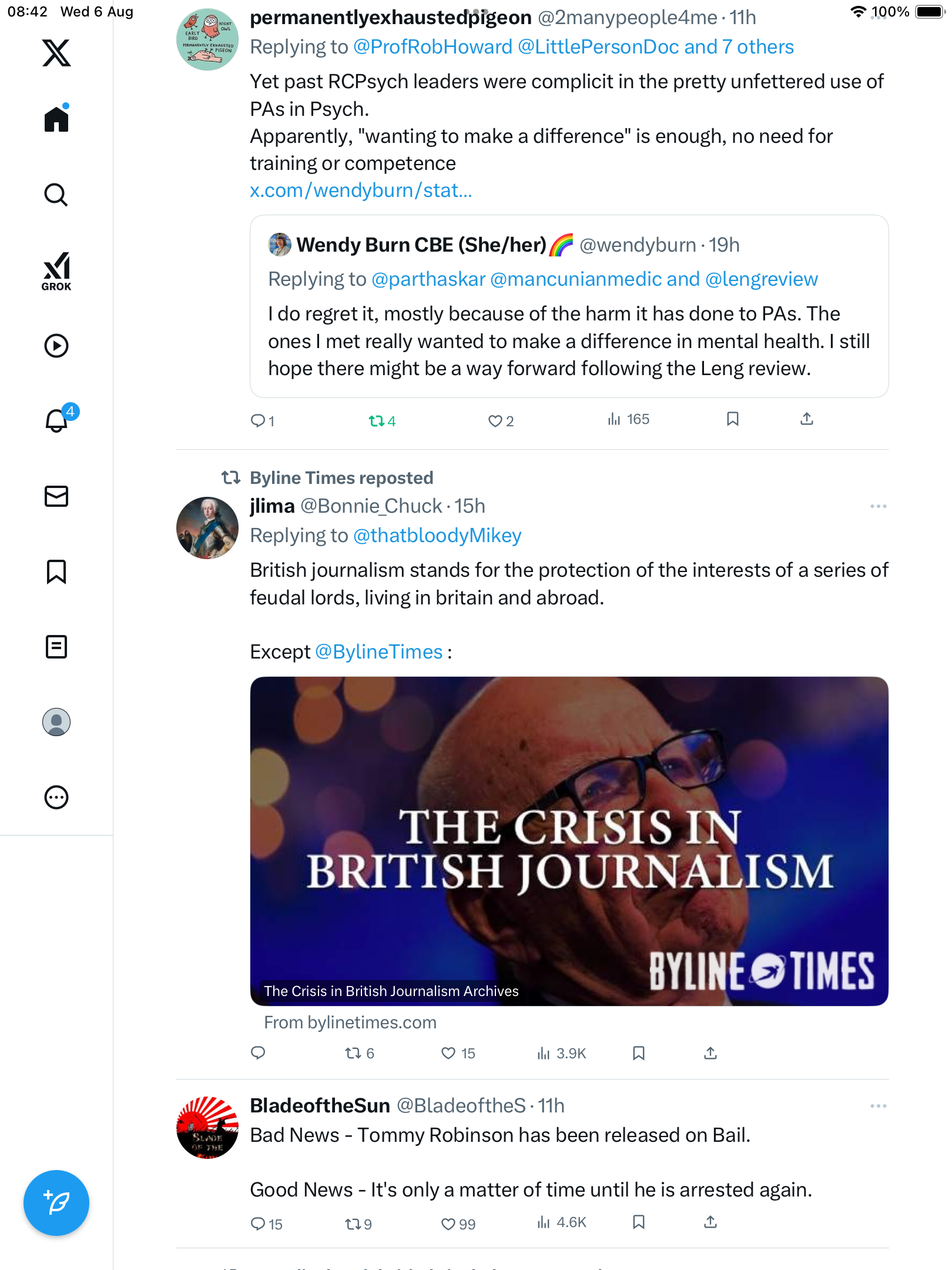Open The Crisis in British Journalism card

click(x=569, y=841)
